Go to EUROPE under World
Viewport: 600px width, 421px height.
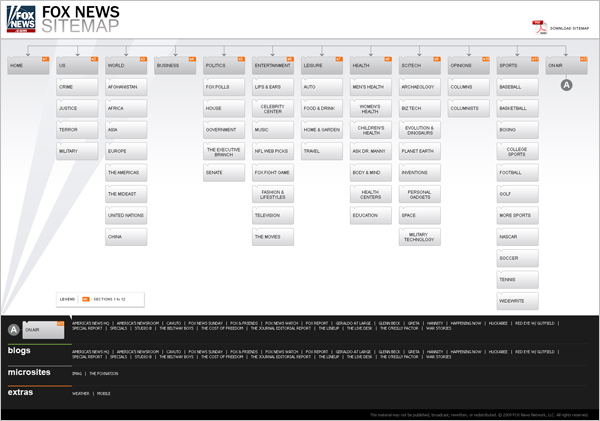[126, 151]
